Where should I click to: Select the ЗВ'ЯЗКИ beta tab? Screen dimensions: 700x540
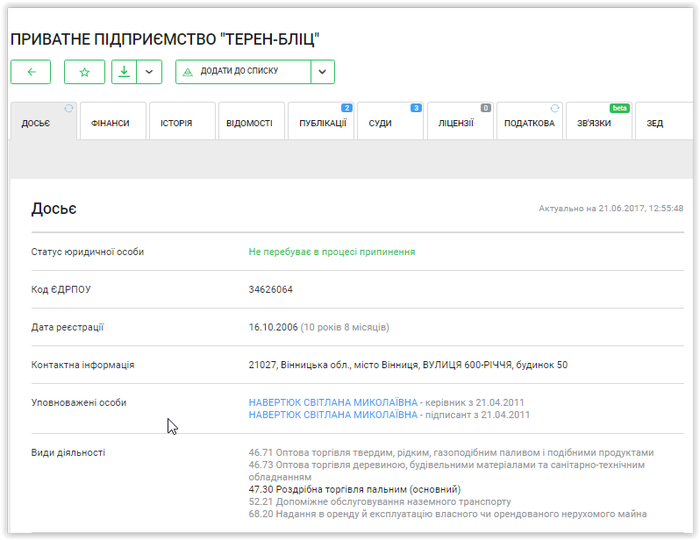point(599,121)
